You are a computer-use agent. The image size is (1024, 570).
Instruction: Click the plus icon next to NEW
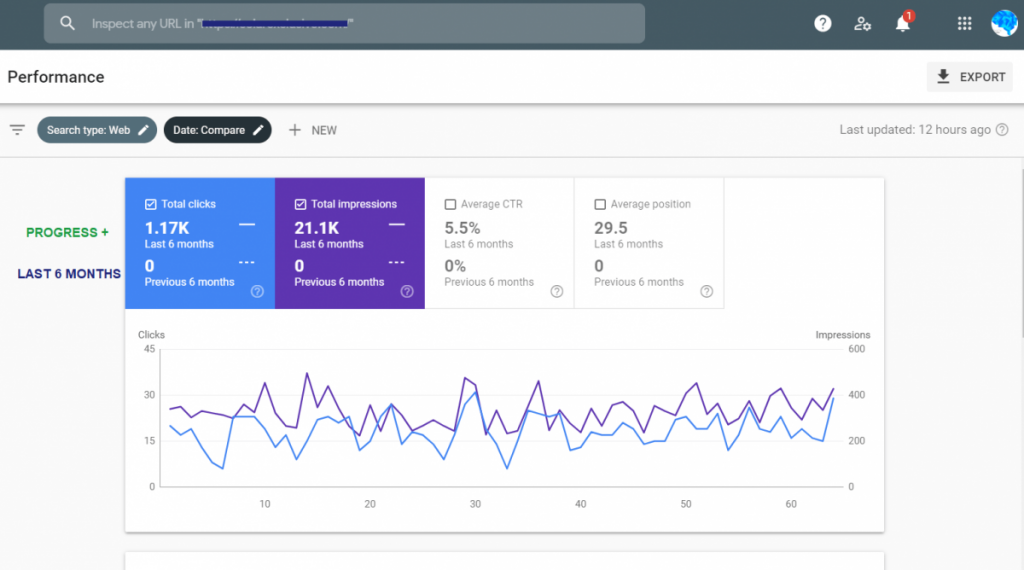click(x=295, y=130)
